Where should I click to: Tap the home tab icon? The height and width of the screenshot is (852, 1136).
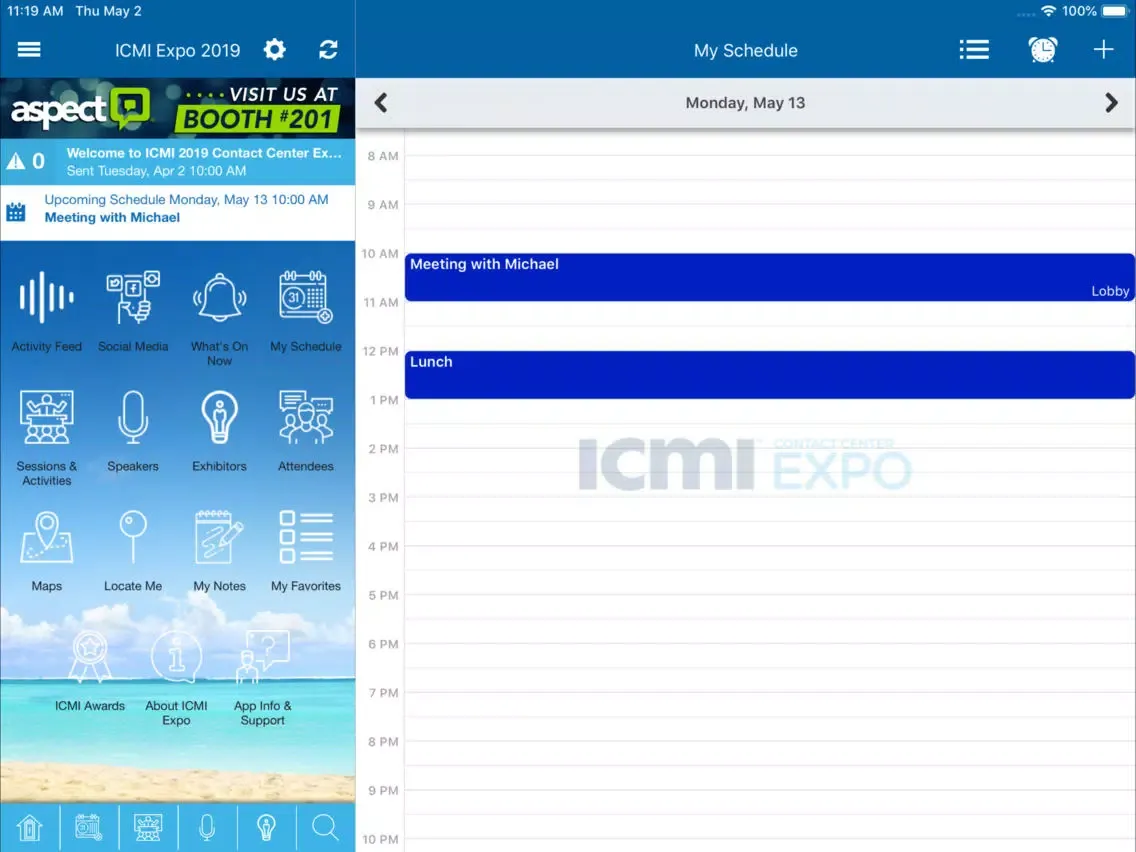pos(30,827)
